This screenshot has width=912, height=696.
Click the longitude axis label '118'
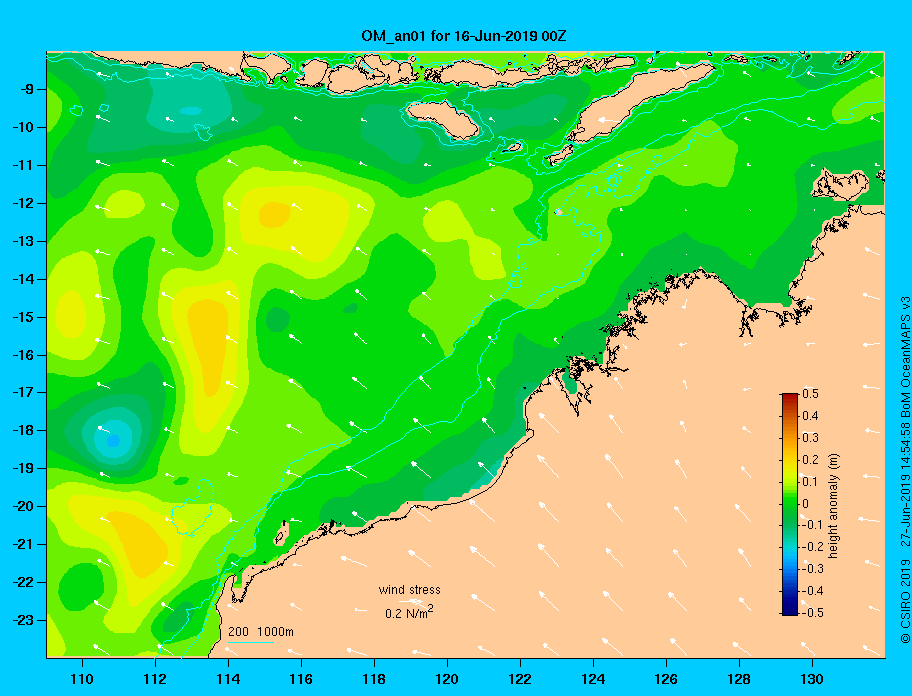[x=374, y=679]
